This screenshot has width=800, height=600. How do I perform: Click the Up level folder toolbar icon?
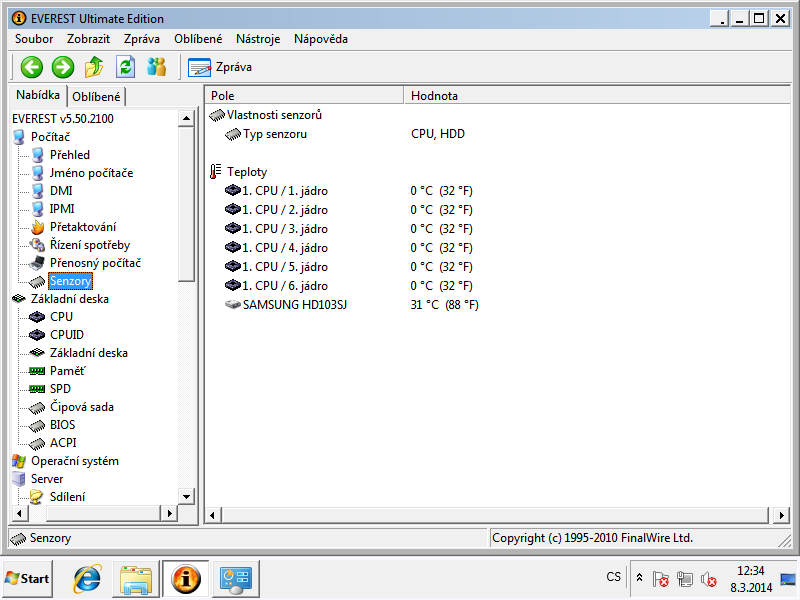(94, 67)
